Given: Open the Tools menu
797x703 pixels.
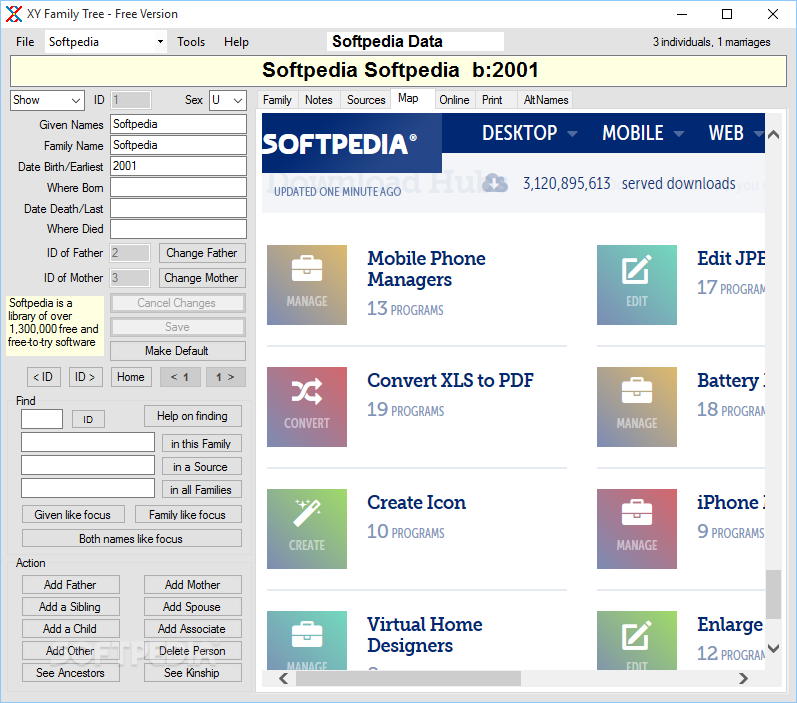Looking at the screenshot, I should (x=191, y=42).
